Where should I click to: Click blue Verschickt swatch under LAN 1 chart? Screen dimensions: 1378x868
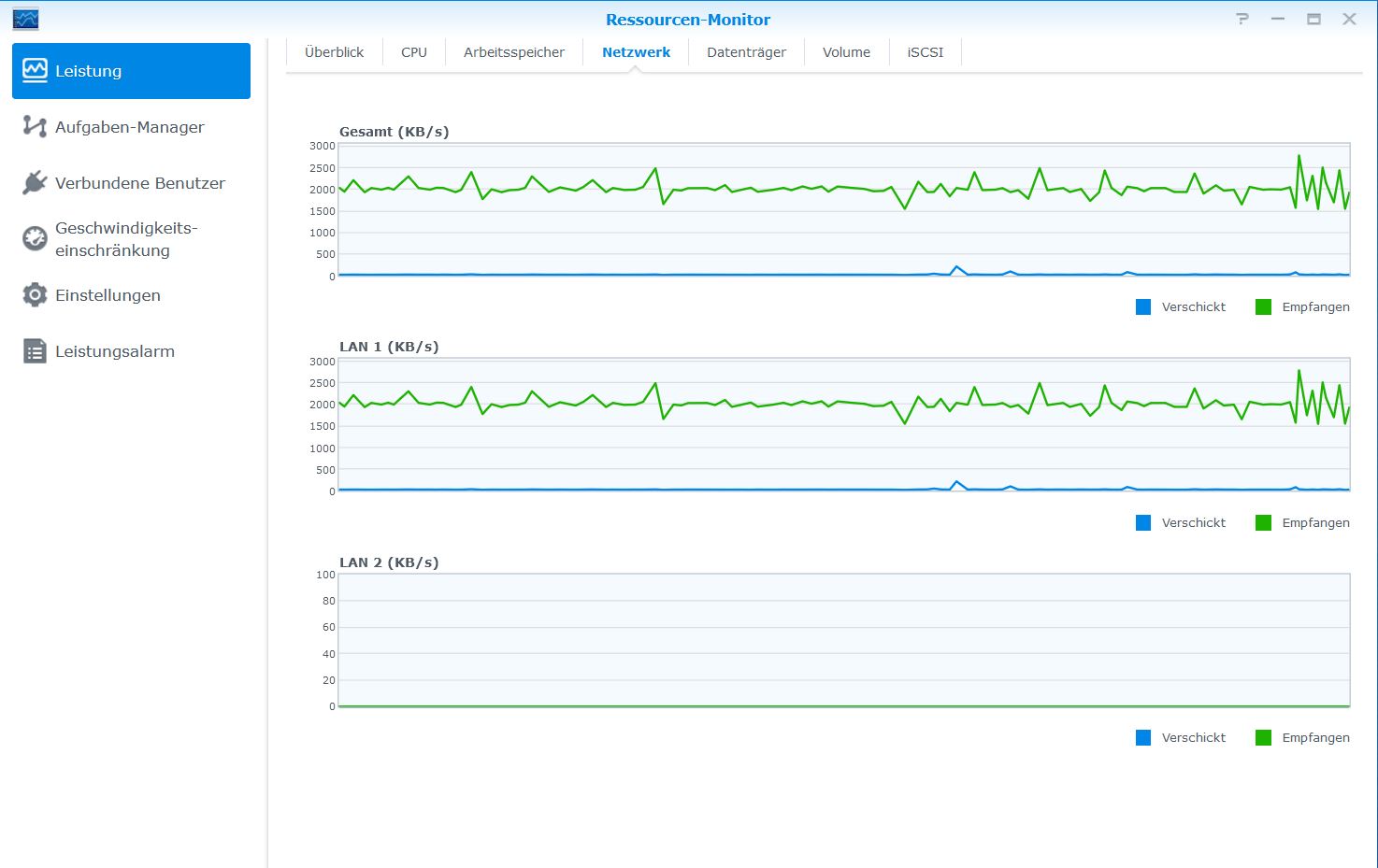tap(1143, 522)
